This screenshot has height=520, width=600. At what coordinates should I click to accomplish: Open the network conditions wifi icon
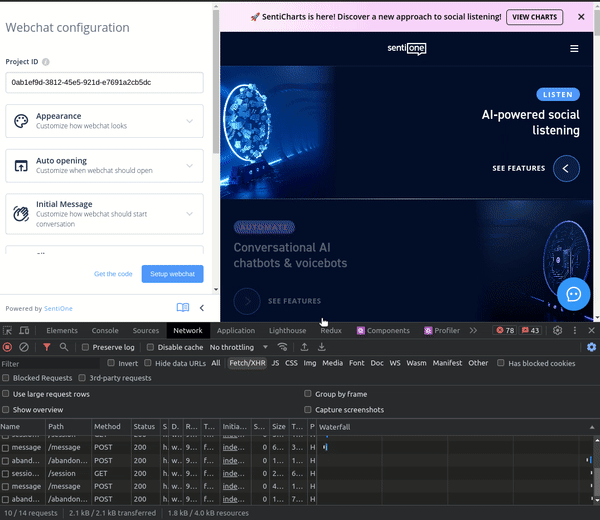click(x=282, y=347)
